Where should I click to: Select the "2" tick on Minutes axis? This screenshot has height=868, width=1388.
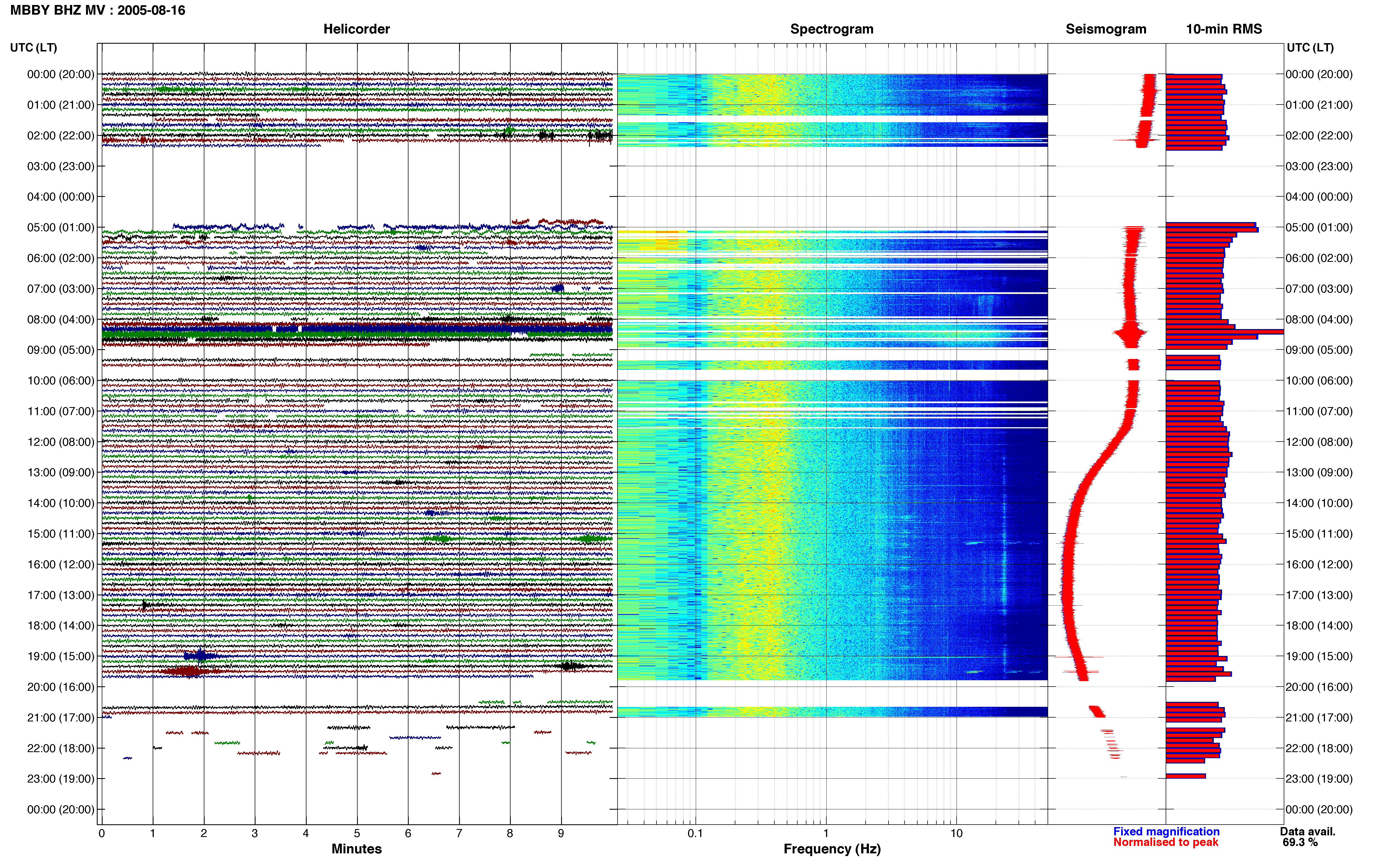pyautogui.click(x=204, y=833)
